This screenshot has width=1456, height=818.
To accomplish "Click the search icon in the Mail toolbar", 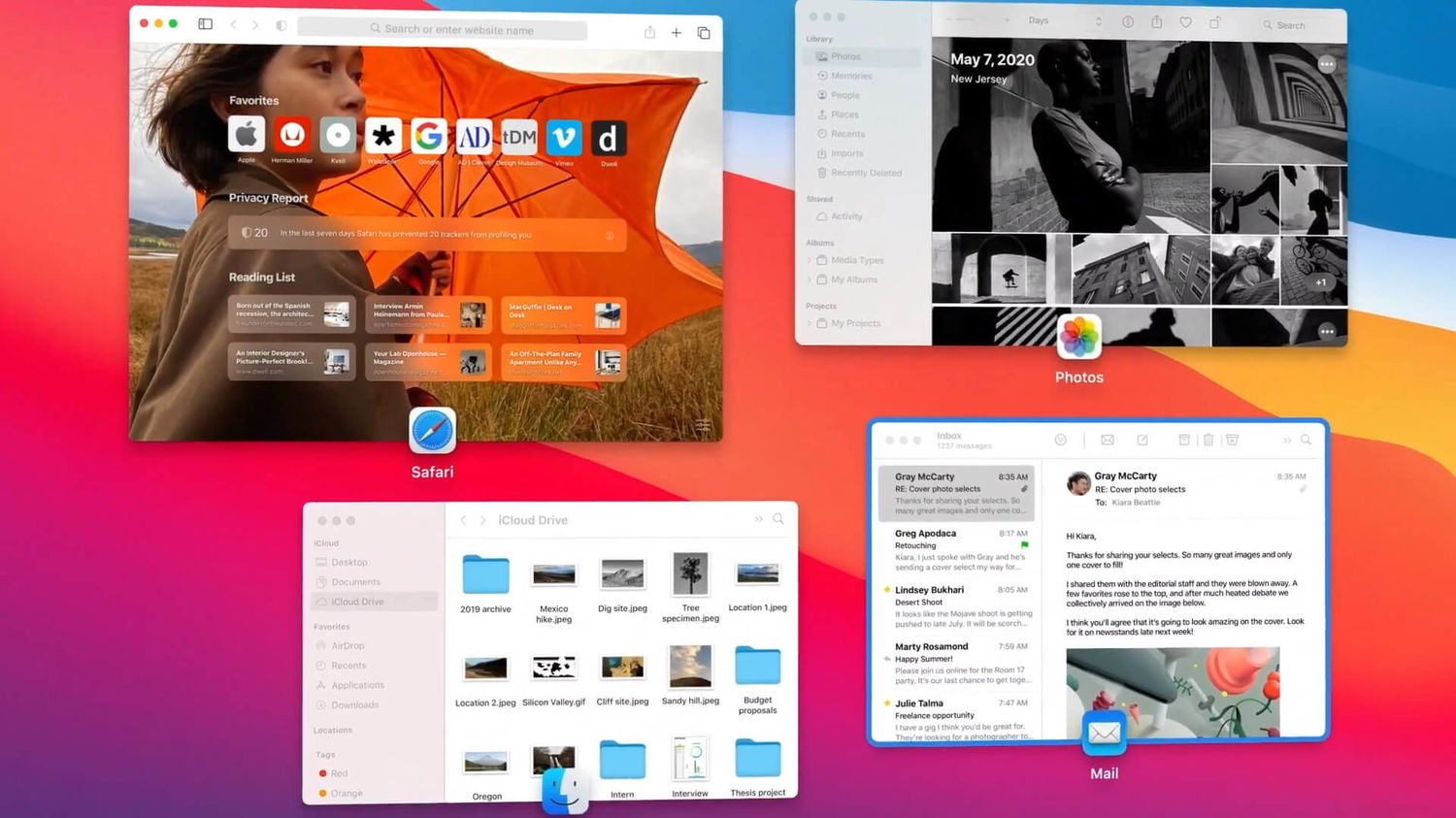I will pyautogui.click(x=1307, y=440).
